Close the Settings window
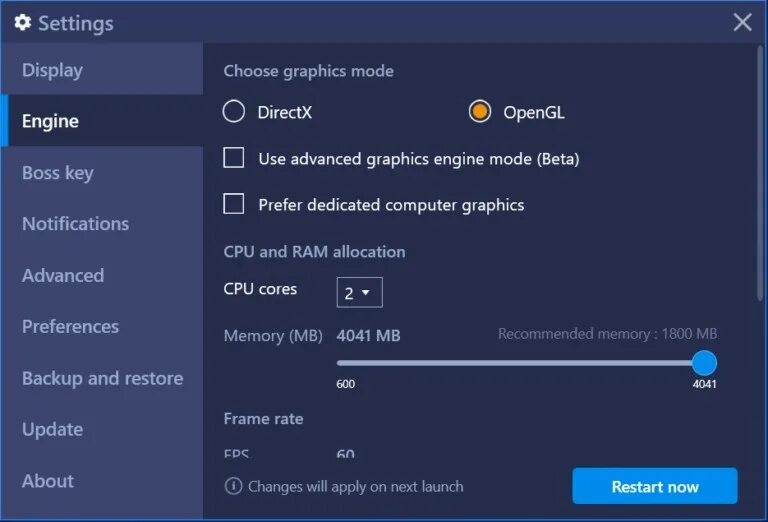This screenshot has height=522, width=768. (742, 22)
